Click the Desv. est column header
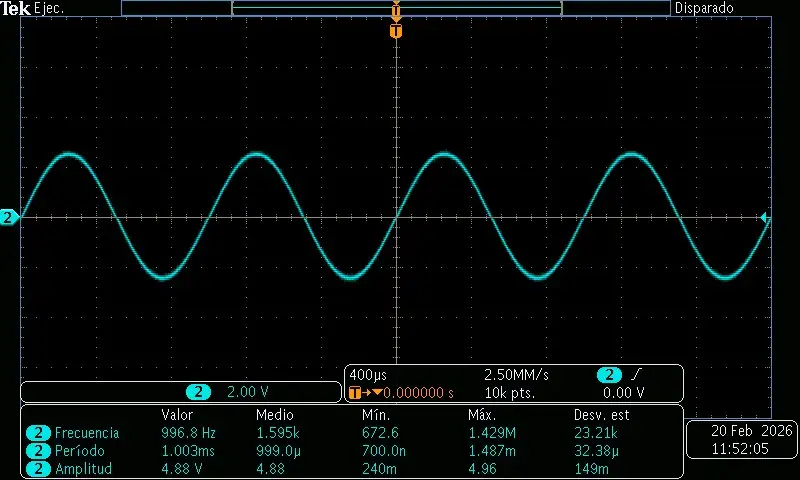This screenshot has height=480, width=800. pos(602,414)
